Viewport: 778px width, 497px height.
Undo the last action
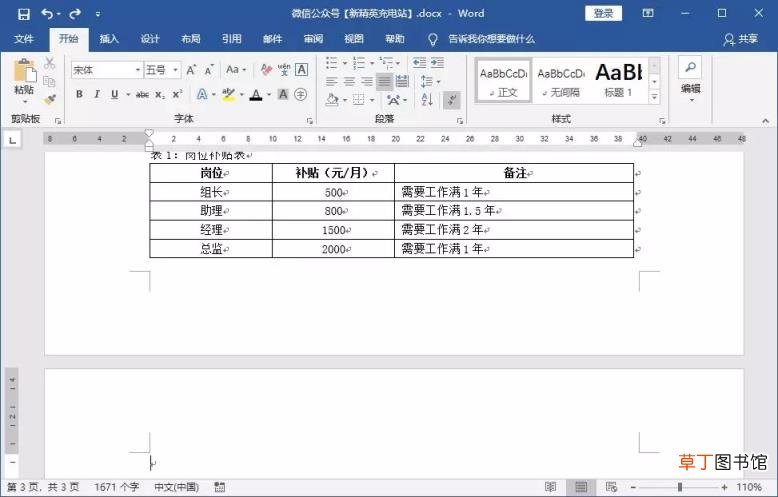(x=47, y=14)
